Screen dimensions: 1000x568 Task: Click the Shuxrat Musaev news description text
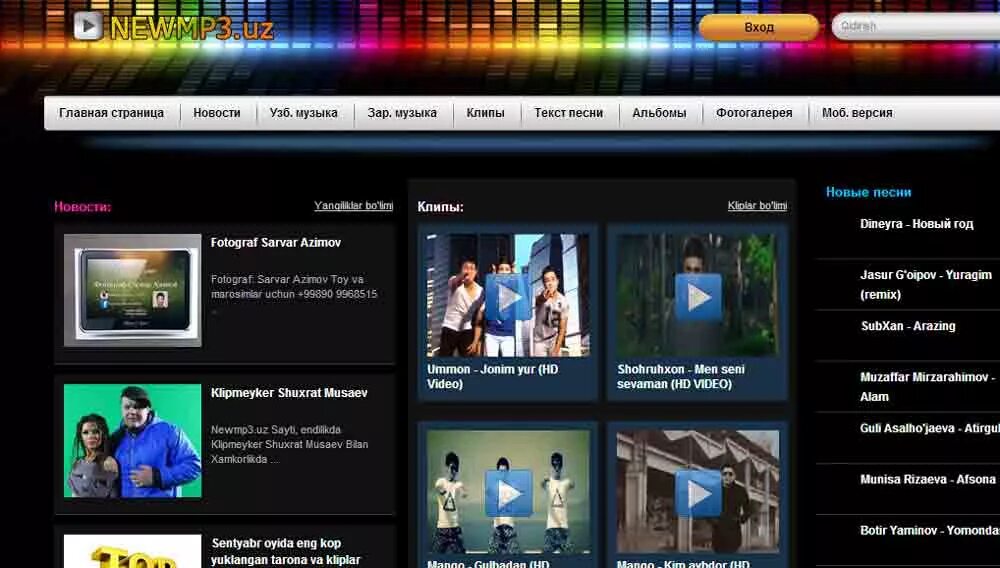(290, 444)
